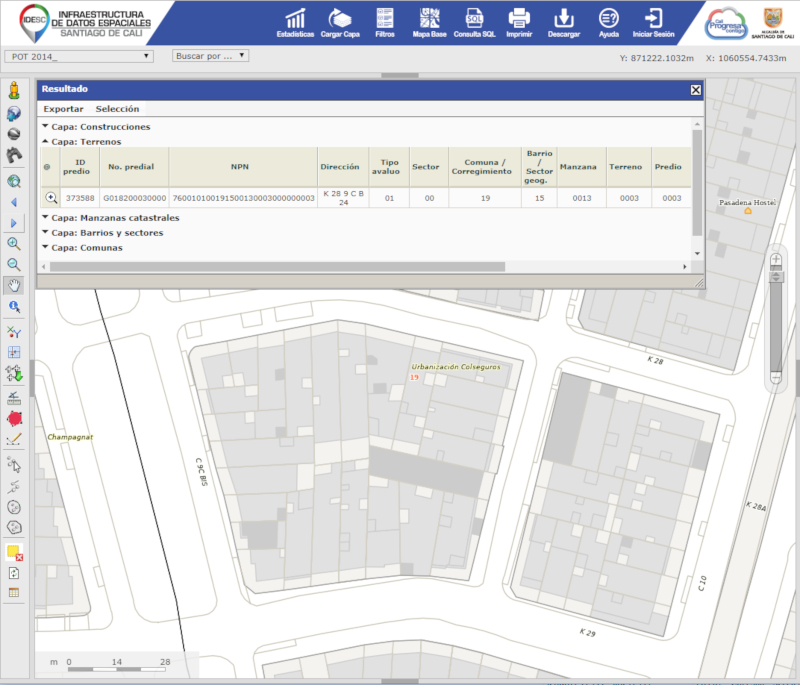
Task: Click the Ayuda button
Action: coord(608,22)
